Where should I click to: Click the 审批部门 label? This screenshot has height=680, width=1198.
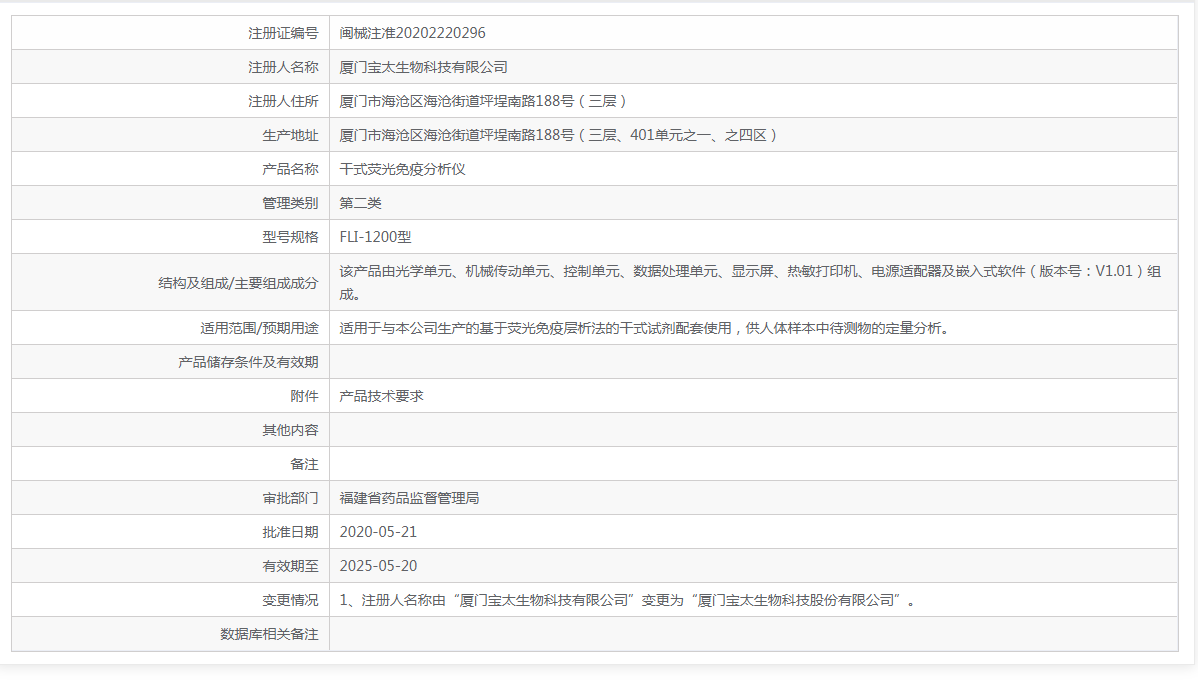290,498
